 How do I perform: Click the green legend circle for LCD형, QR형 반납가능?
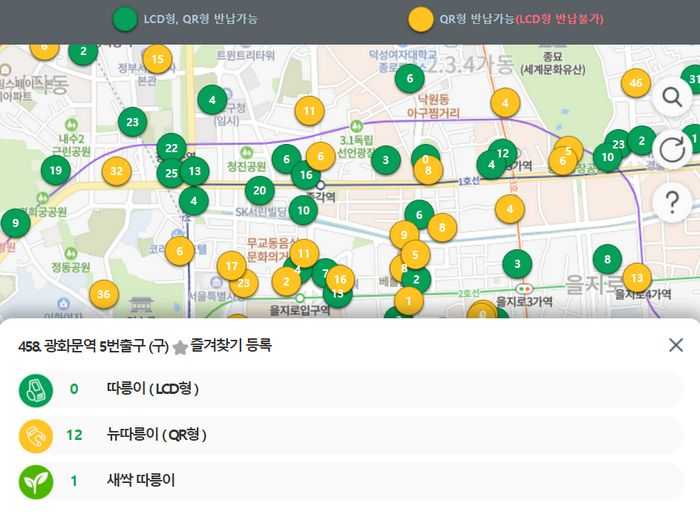coord(125,19)
